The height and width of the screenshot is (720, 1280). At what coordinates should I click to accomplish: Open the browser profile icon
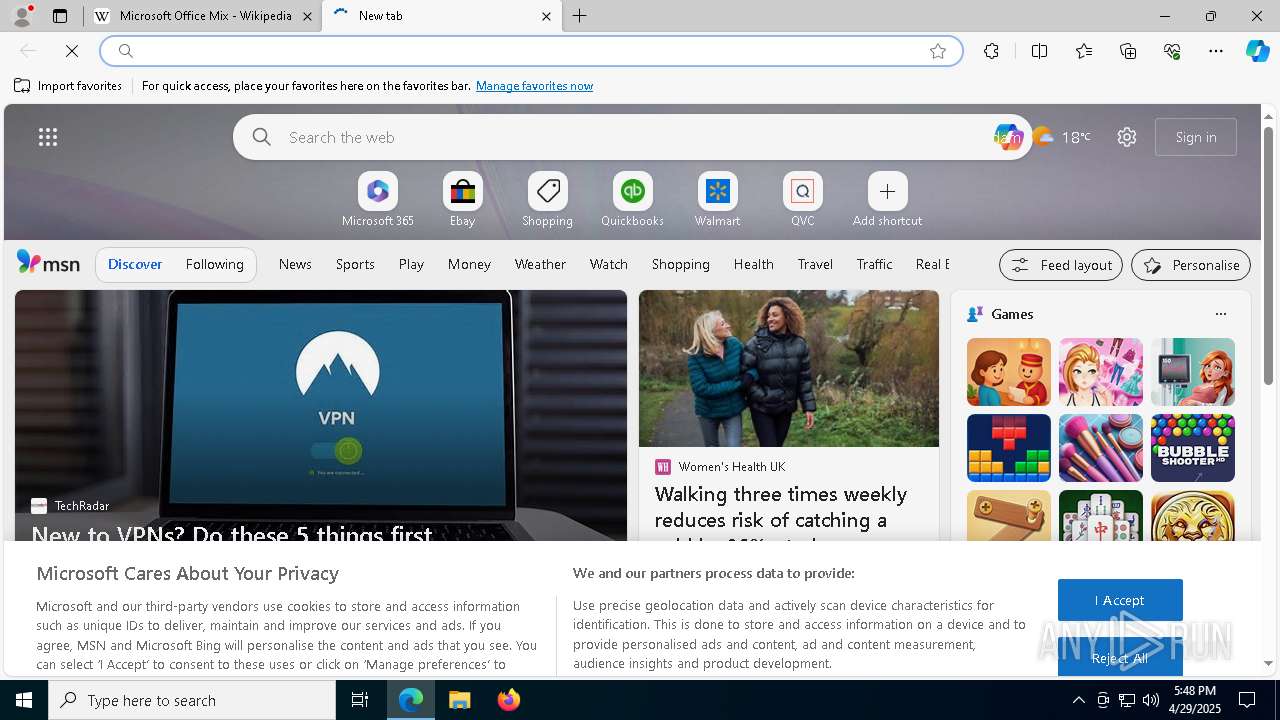pyautogui.click(x=21, y=16)
